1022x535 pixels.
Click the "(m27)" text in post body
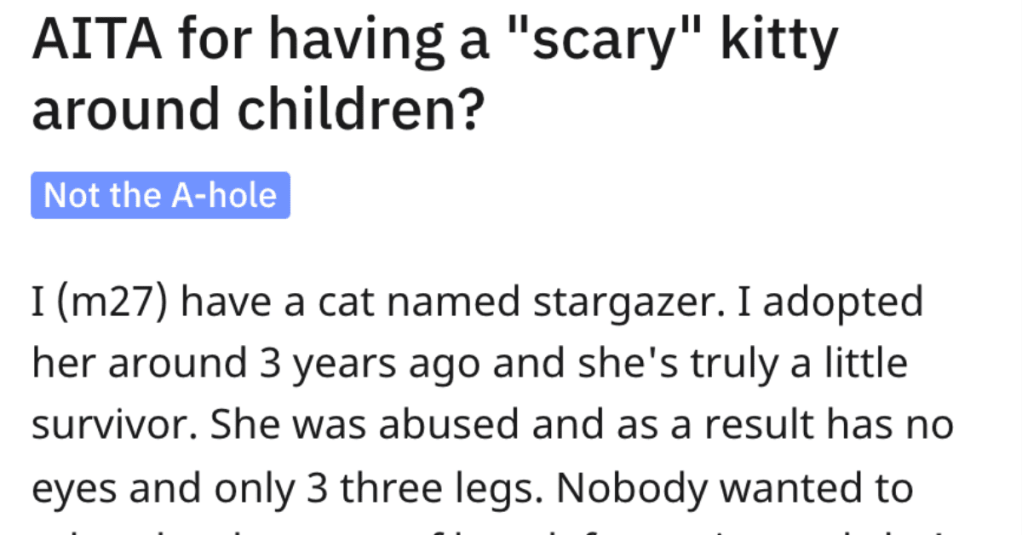[113, 302]
